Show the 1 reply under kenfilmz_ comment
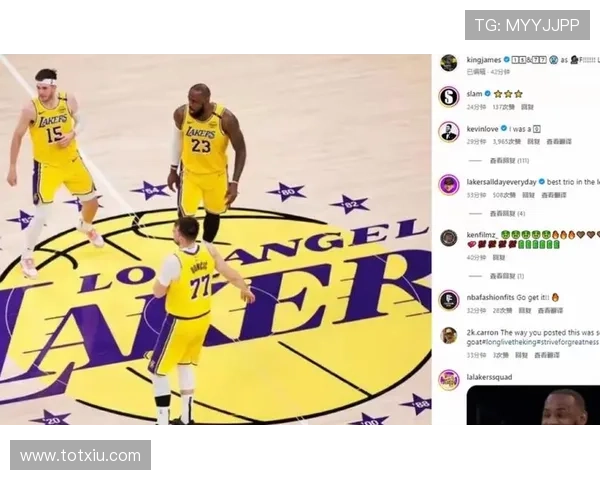The width and height of the screenshot is (600, 480). [507, 275]
